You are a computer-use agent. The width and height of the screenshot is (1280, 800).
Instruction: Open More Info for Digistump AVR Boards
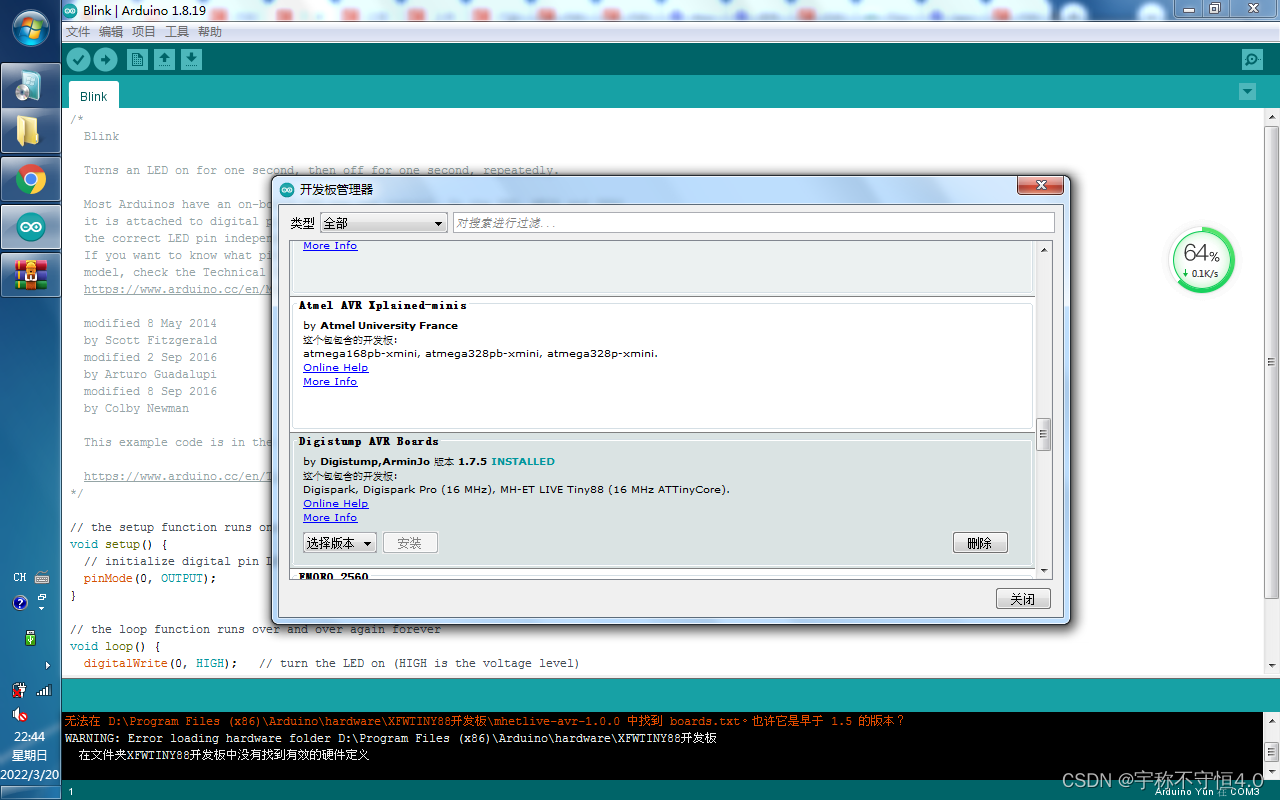coord(330,518)
